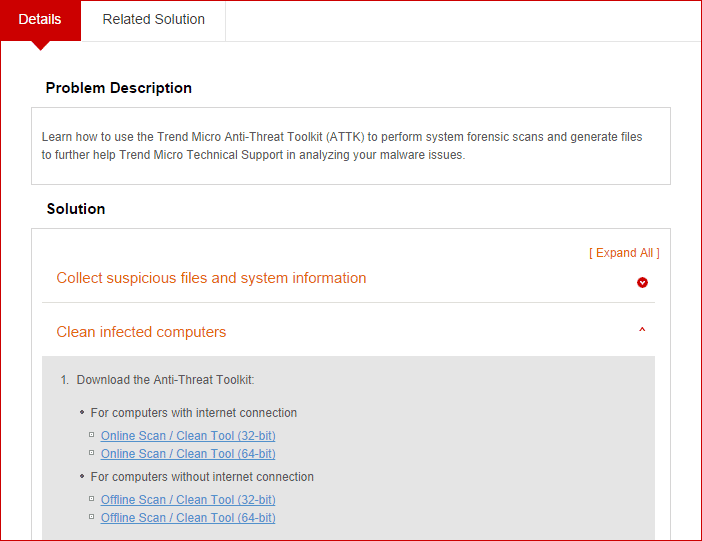Open the Details tab
Image resolution: width=702 pixels, height=541 pixels.
point(40,20)
